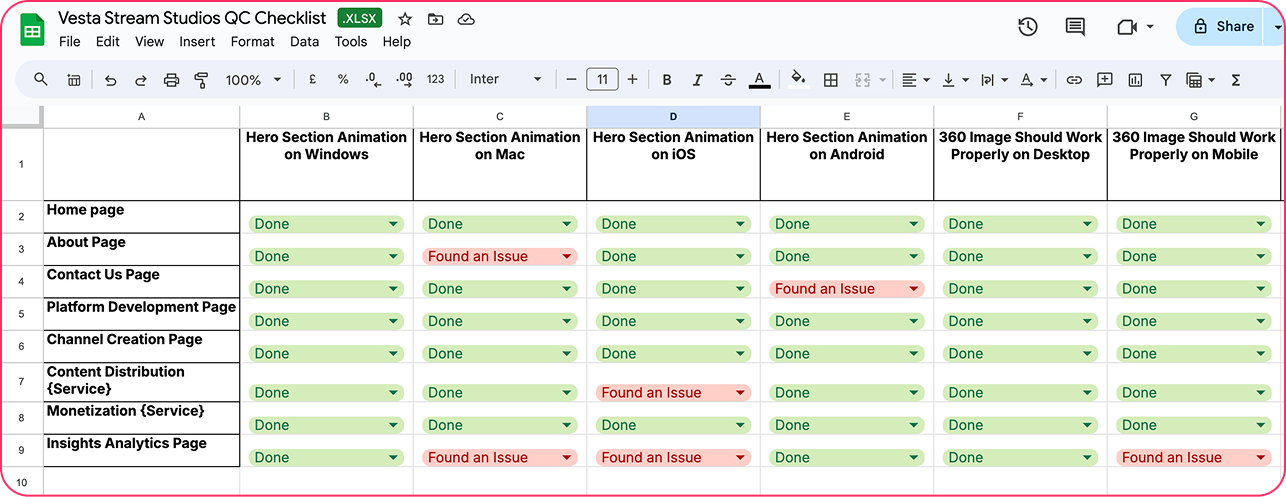The image size is (1286, 497).
Task: Open the Format menu
Action: click(x=252, y=42)
